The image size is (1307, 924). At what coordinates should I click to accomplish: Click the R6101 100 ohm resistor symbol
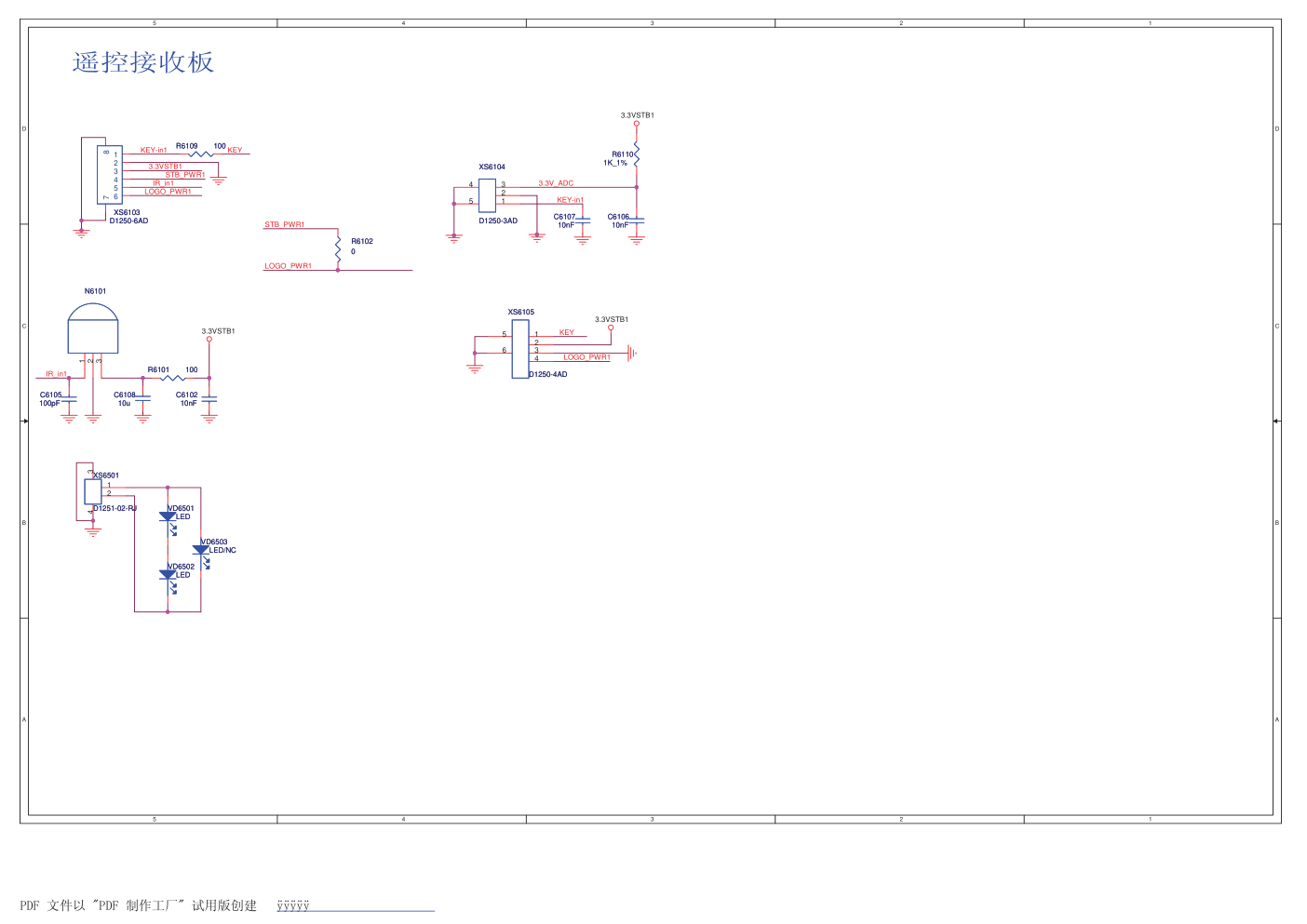(172, 378)
